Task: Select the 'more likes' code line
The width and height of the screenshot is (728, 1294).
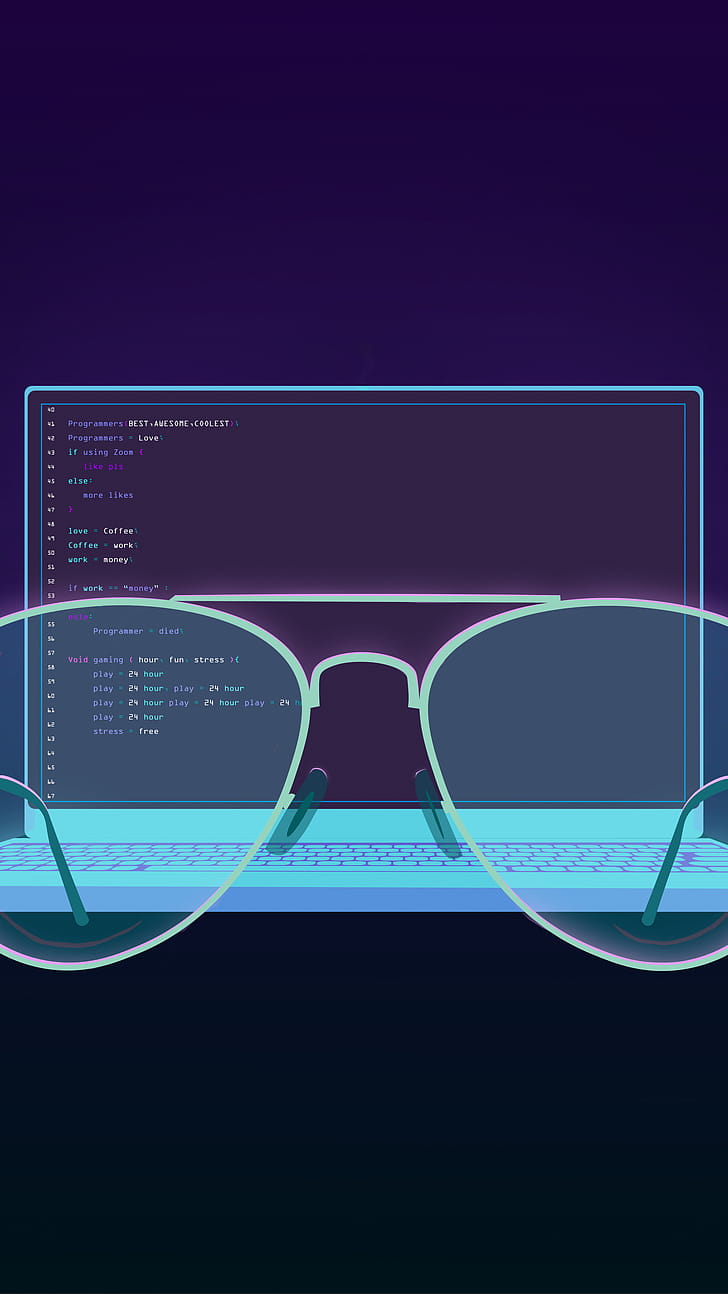Action: pos(108,495)
